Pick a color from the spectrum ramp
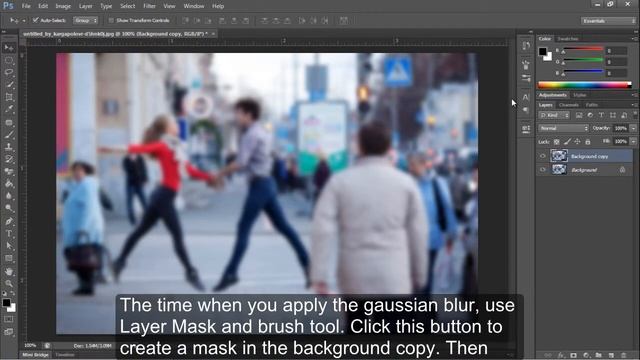Screen dimensions: 640x360 click(x=584, y=85)
